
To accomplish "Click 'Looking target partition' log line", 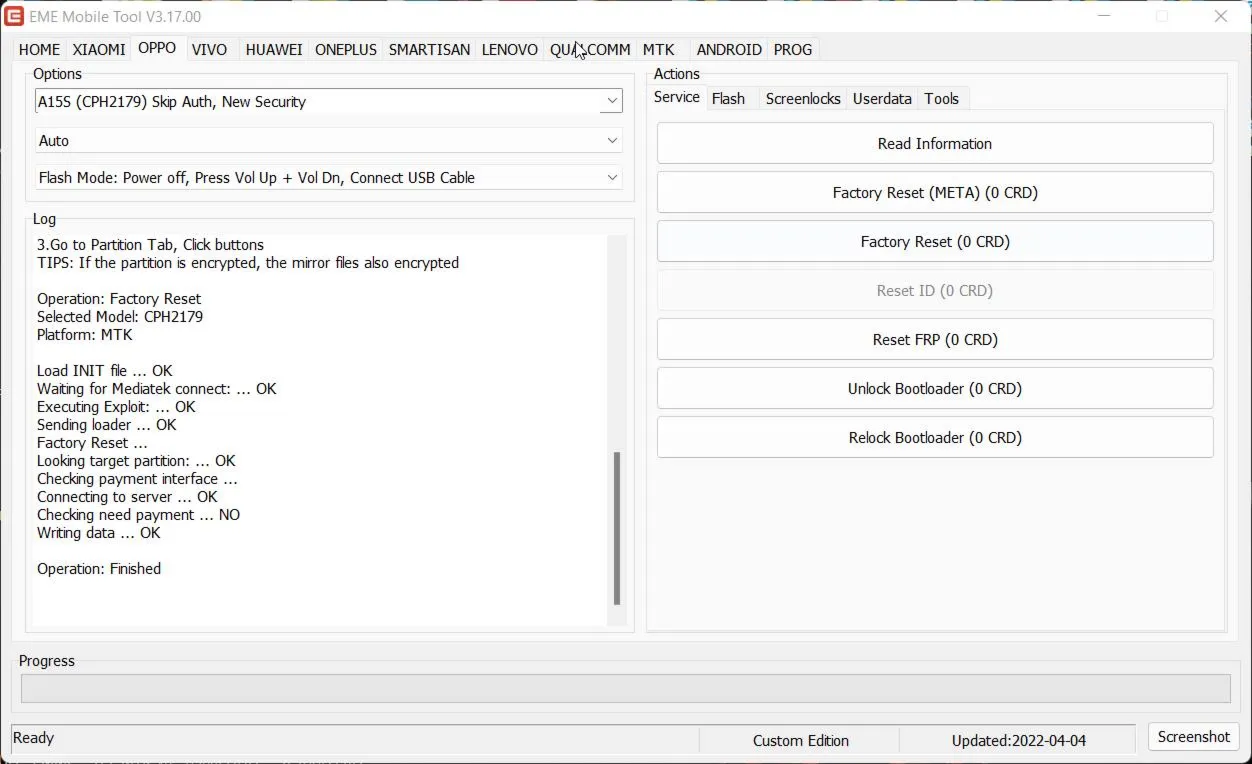I will click(136, 460).
